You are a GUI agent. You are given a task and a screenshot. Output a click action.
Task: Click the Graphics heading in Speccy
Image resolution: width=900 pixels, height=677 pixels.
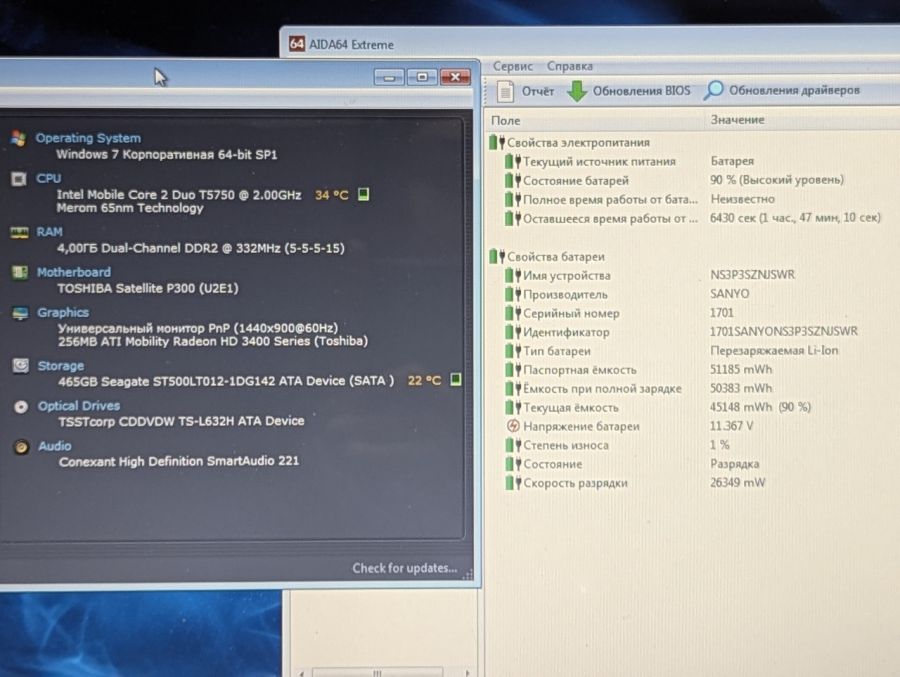(x=63, y=312)
